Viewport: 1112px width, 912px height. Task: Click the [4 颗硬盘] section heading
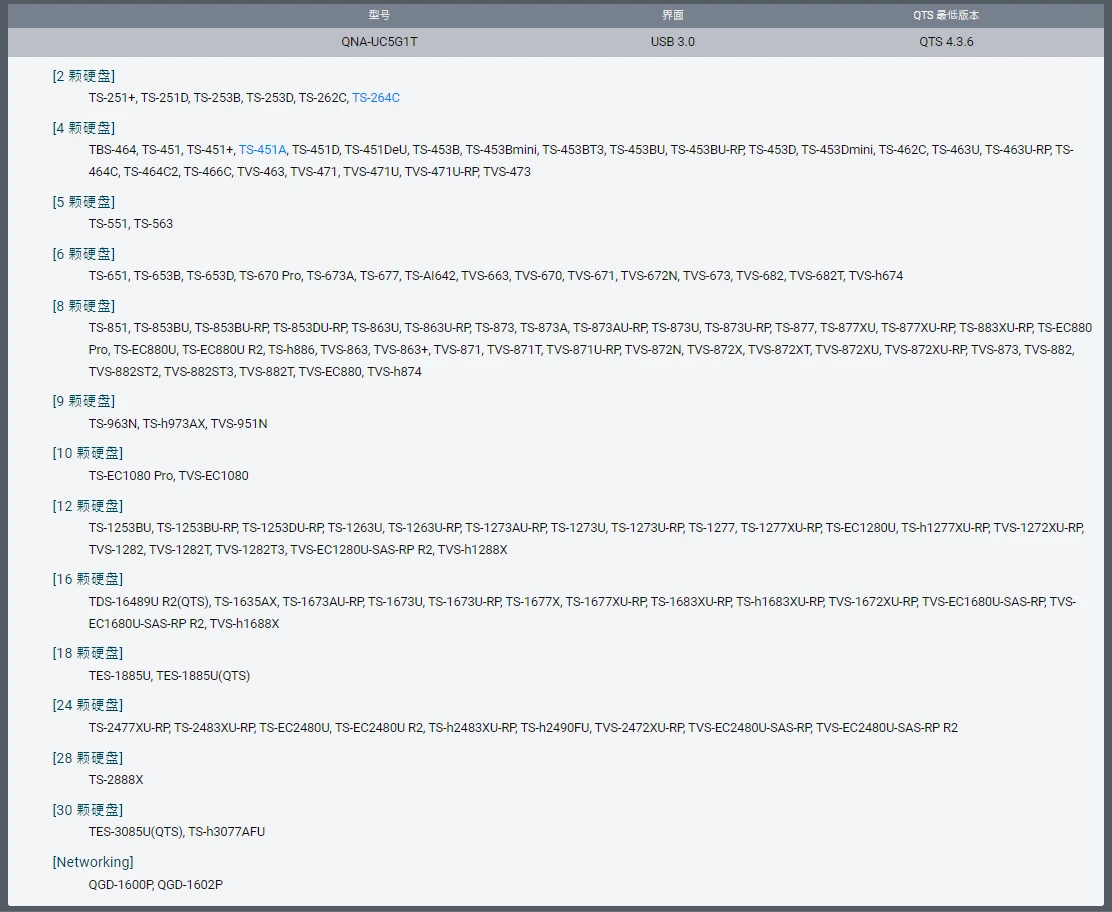84,128
